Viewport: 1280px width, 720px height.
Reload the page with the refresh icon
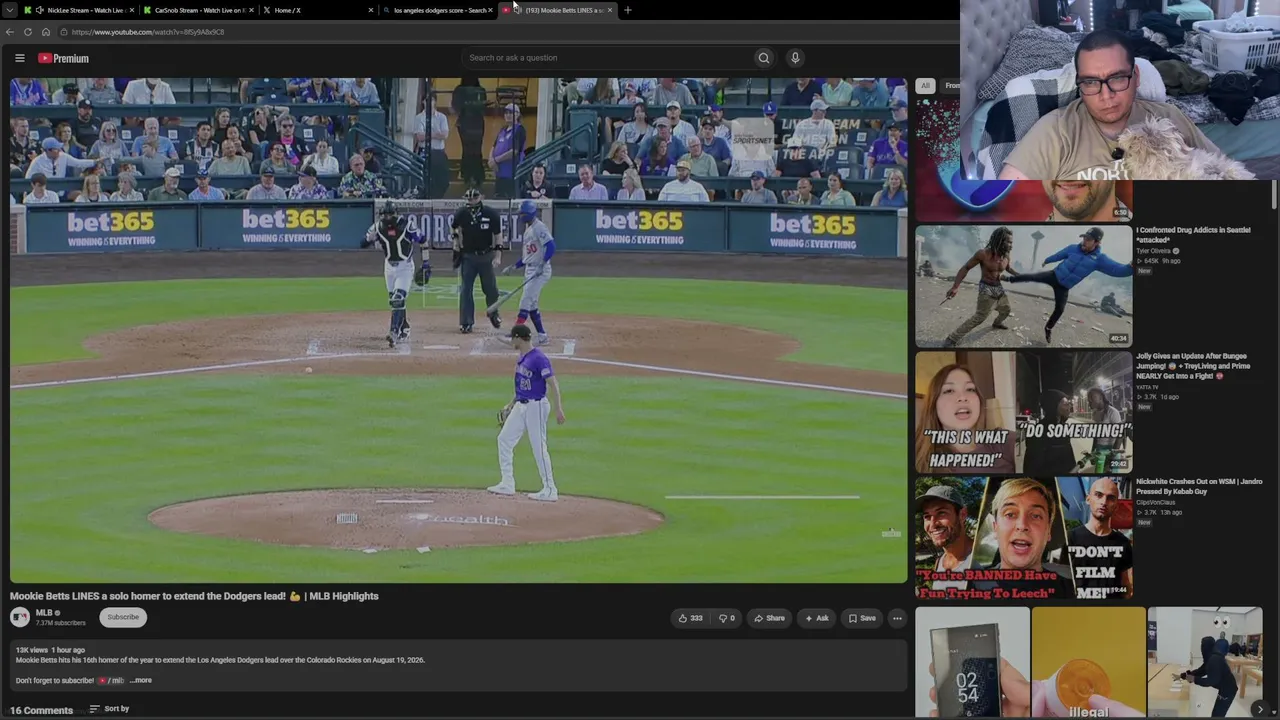(x=28, y=32)
